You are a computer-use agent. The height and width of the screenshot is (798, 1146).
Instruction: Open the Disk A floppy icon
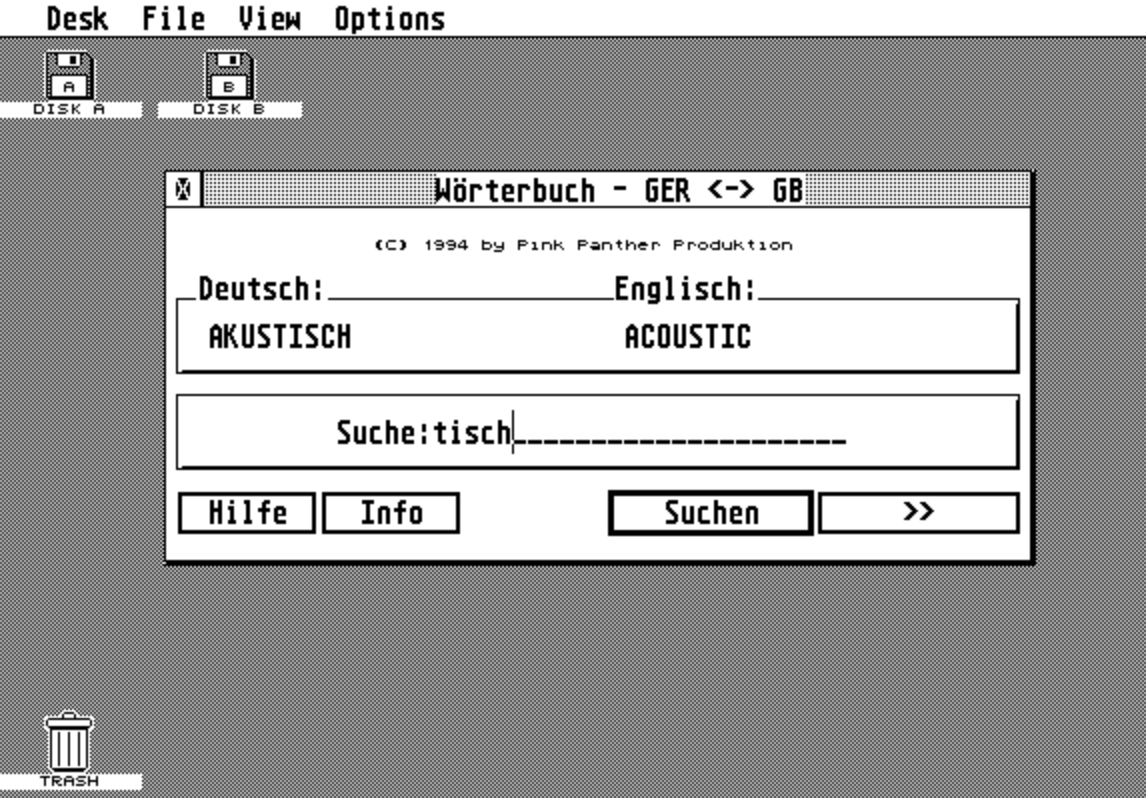pyautogui.click(x=70, y=76)
